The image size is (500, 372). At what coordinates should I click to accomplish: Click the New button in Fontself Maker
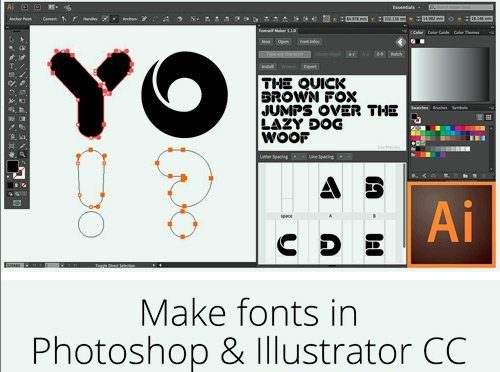[266, 42]
